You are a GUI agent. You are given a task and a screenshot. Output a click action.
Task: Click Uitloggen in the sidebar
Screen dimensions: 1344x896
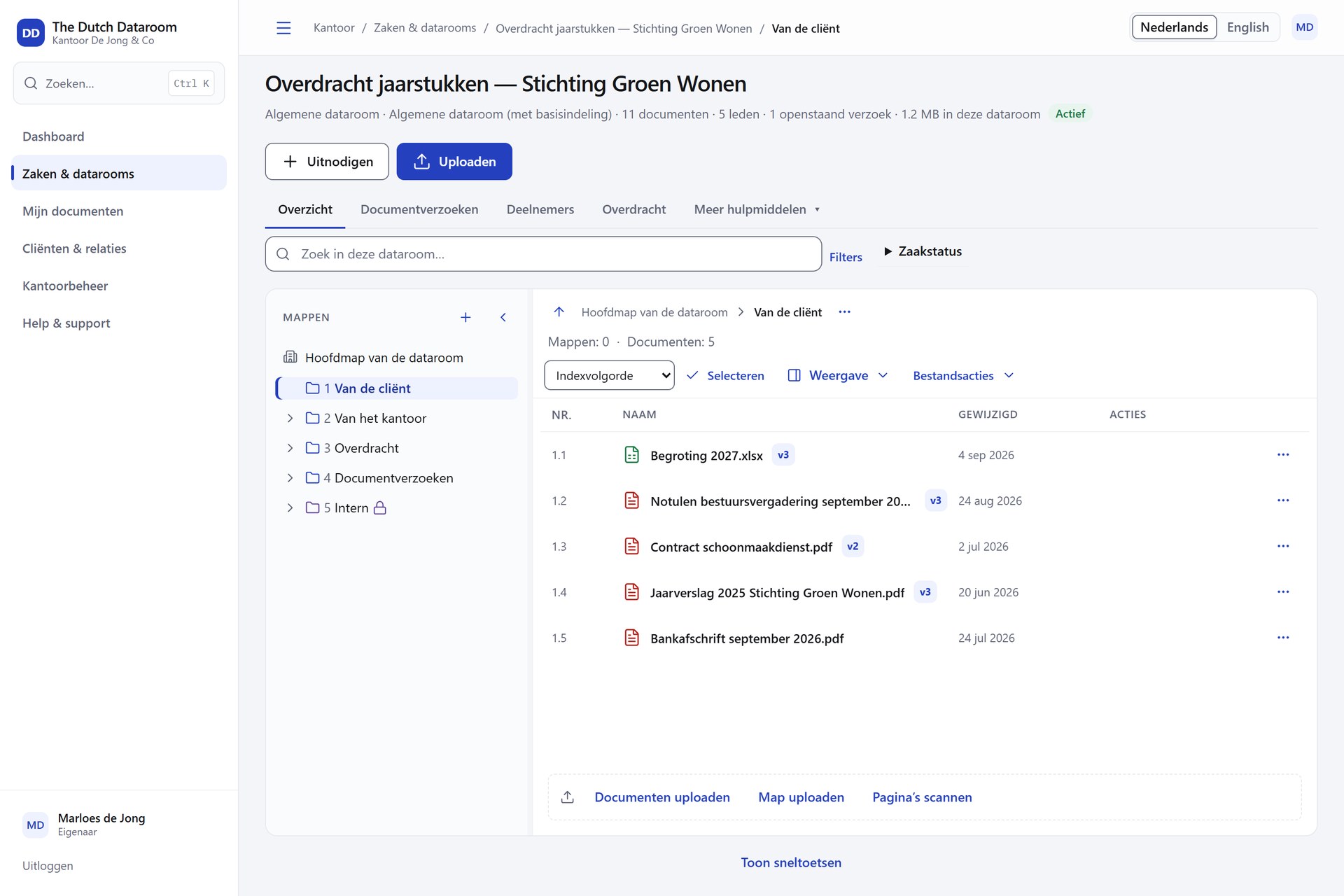pos(48,866)
